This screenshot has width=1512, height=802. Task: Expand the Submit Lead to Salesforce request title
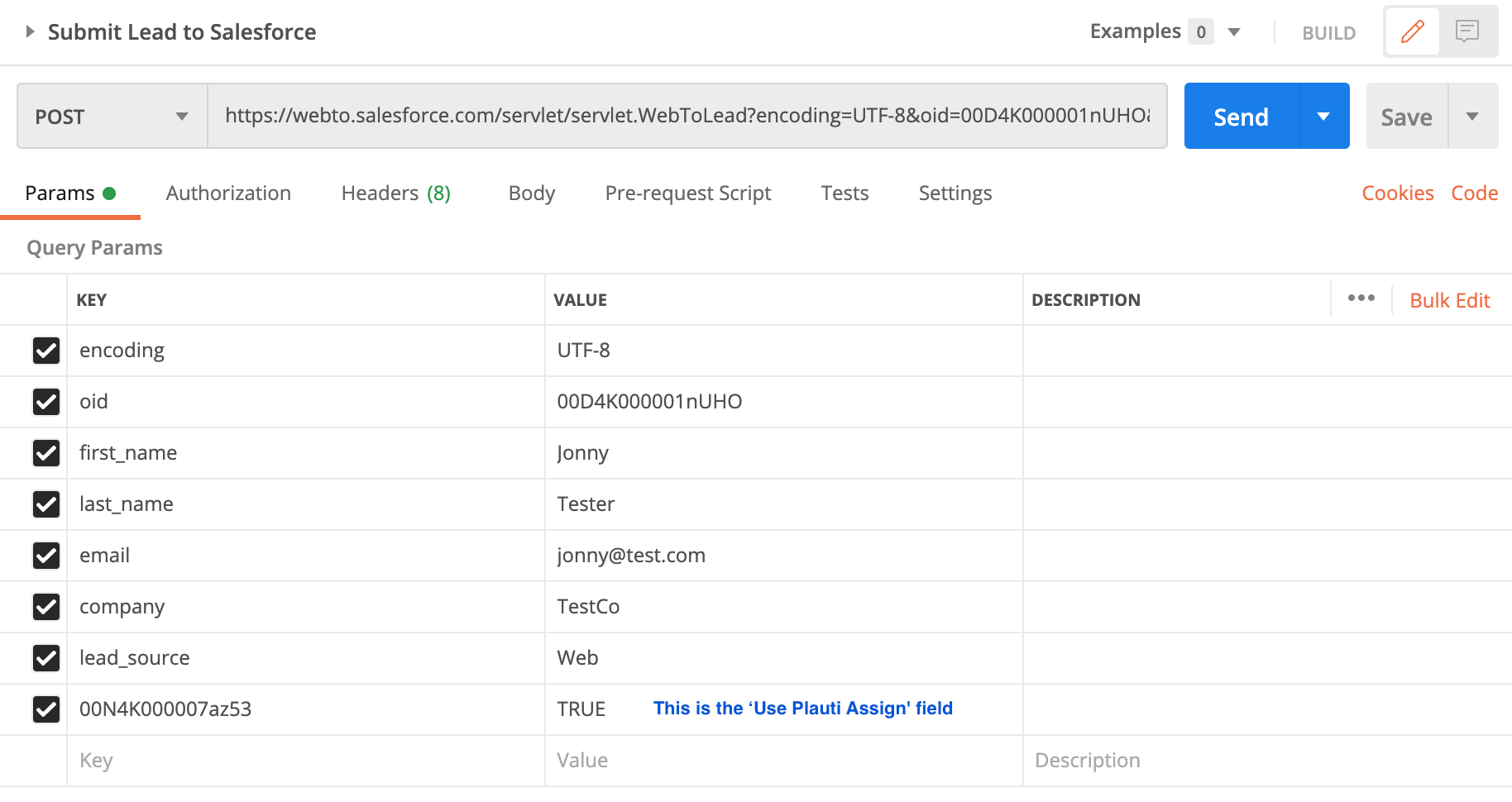pyautogui.click(x=30, y=31)
